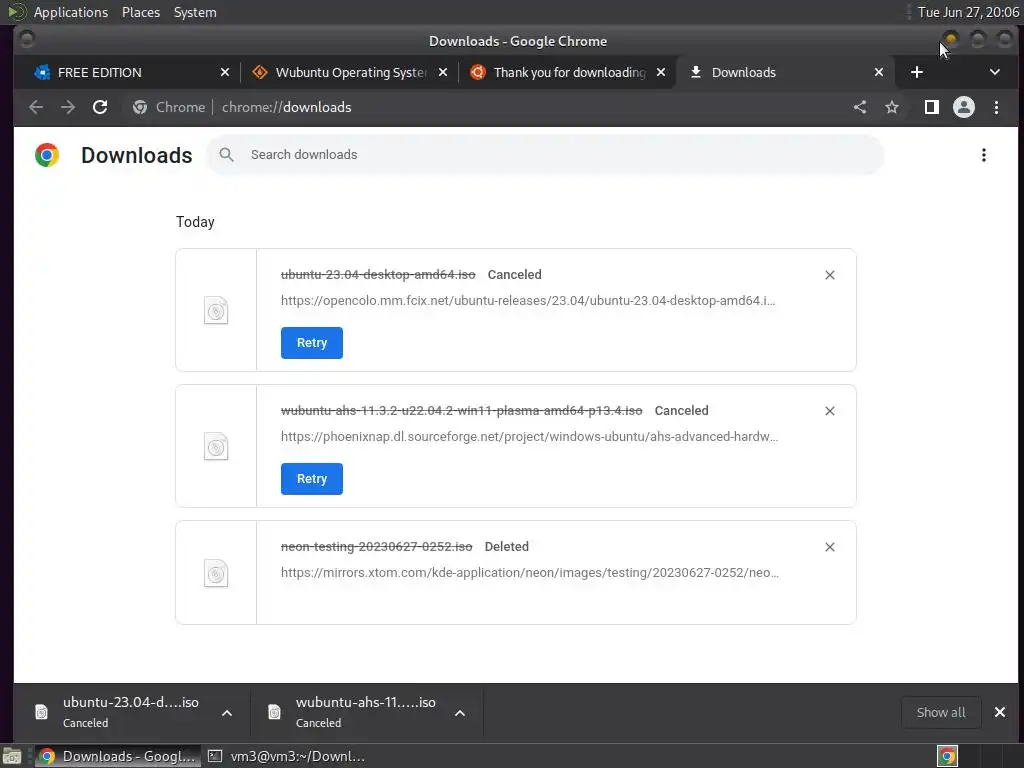Expand options for ubuntu-23.04 shelf item
This screenshot has height=768, width=1024.
(x=227, y=712)
